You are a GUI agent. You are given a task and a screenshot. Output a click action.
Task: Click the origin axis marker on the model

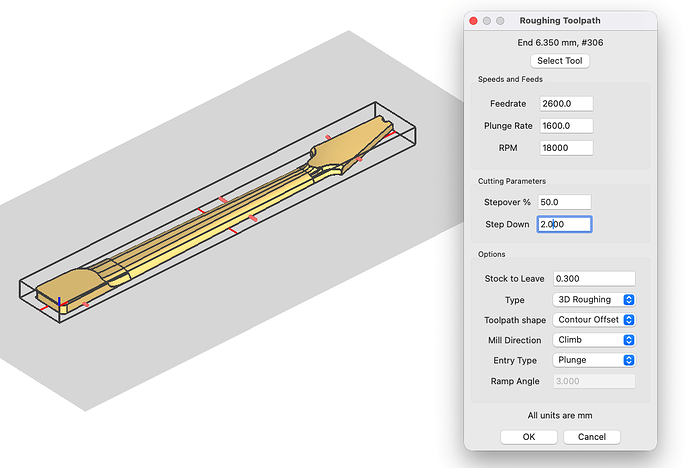[60, 302]
